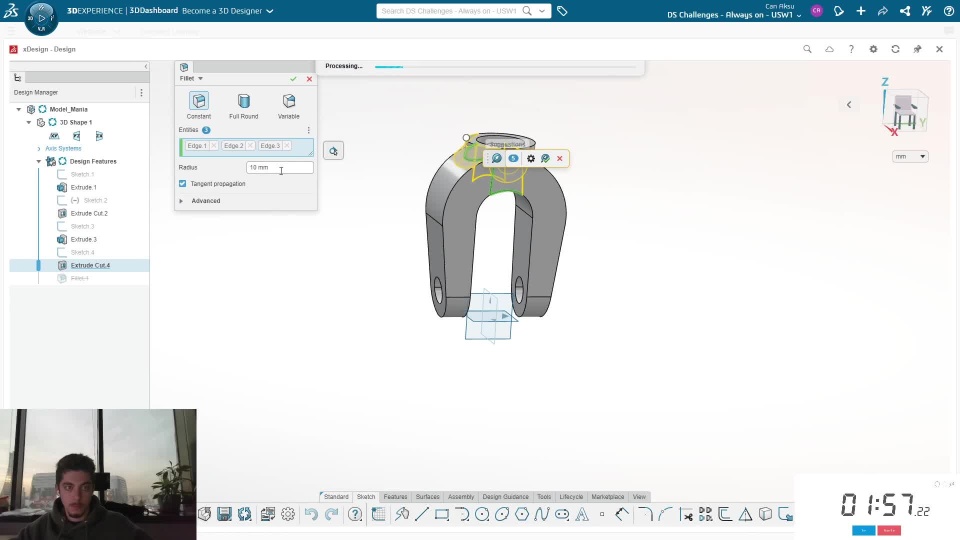The image size is (960, 540).
Task: Switch to the Design Guidance tab
Action: (506, 497)
